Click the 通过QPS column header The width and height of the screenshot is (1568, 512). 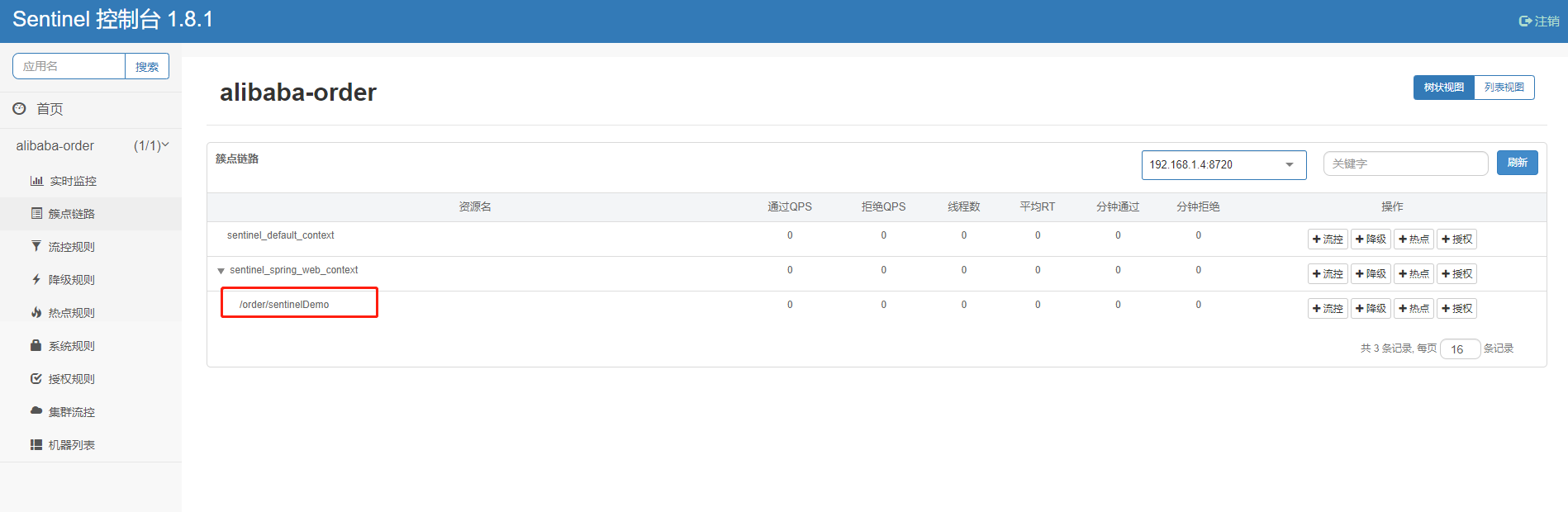coord(790,206)
